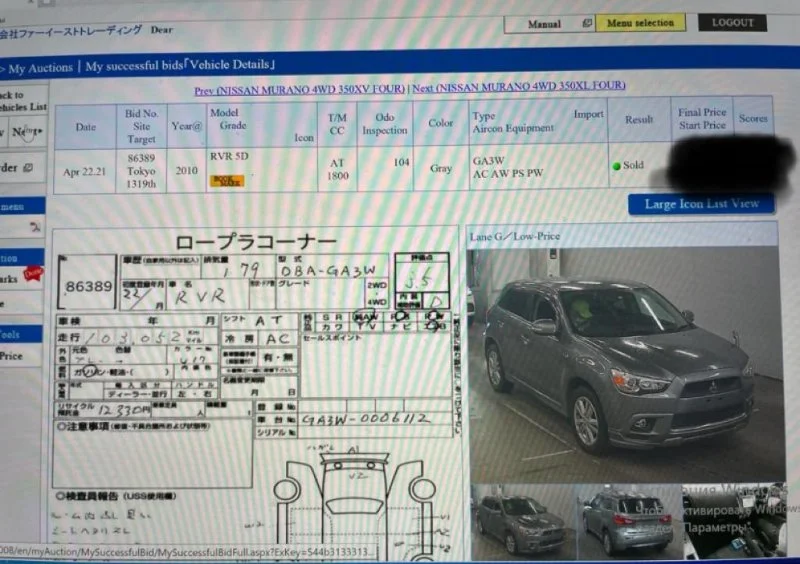Screen dimensions: 800x564
Task: Click the LOGOUT button
Action: 732,22
